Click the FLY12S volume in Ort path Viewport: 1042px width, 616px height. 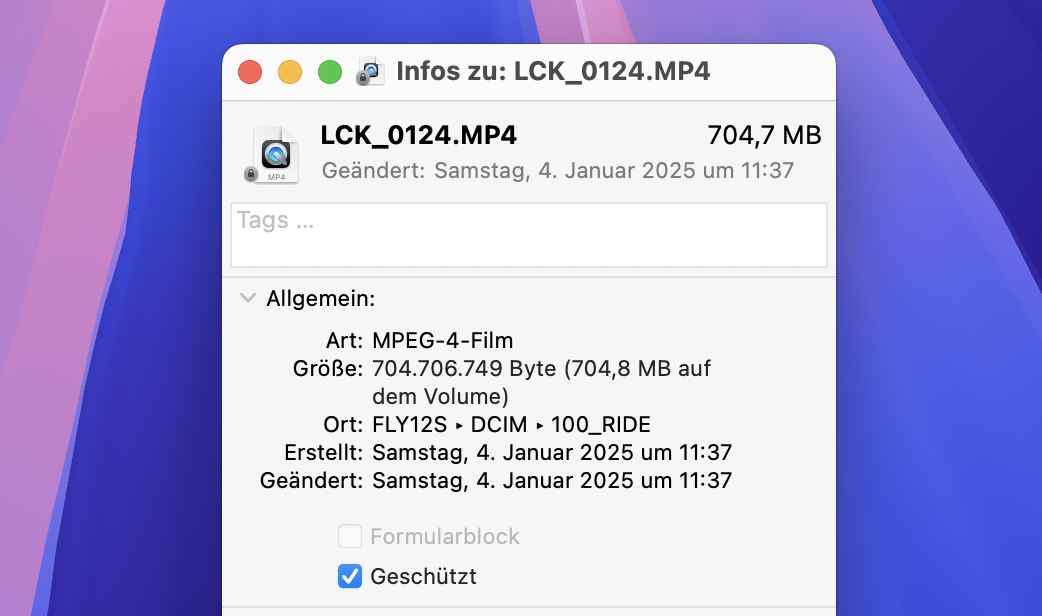(409, 424)
